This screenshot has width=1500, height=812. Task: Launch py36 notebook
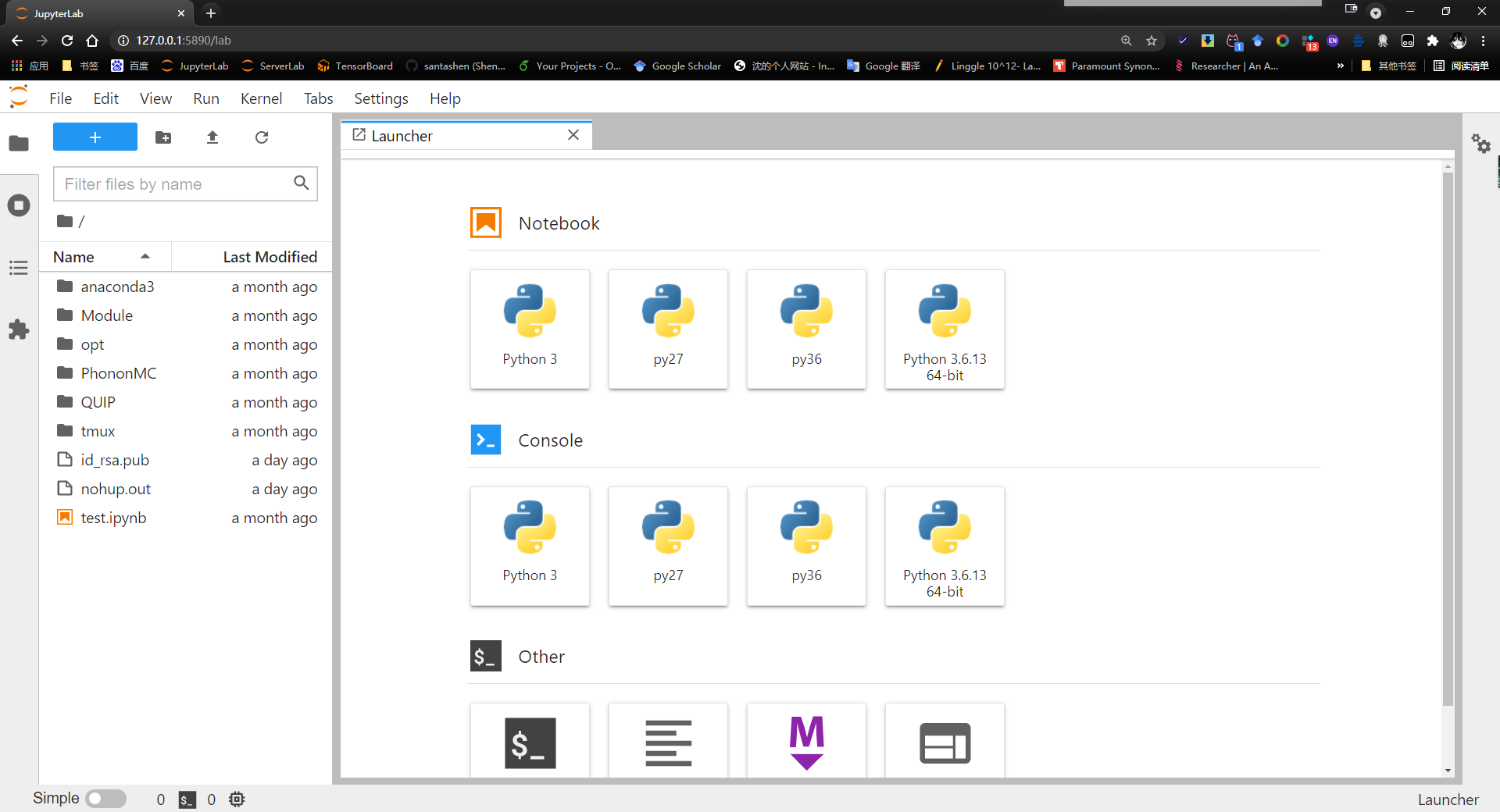tap(806, 329)
